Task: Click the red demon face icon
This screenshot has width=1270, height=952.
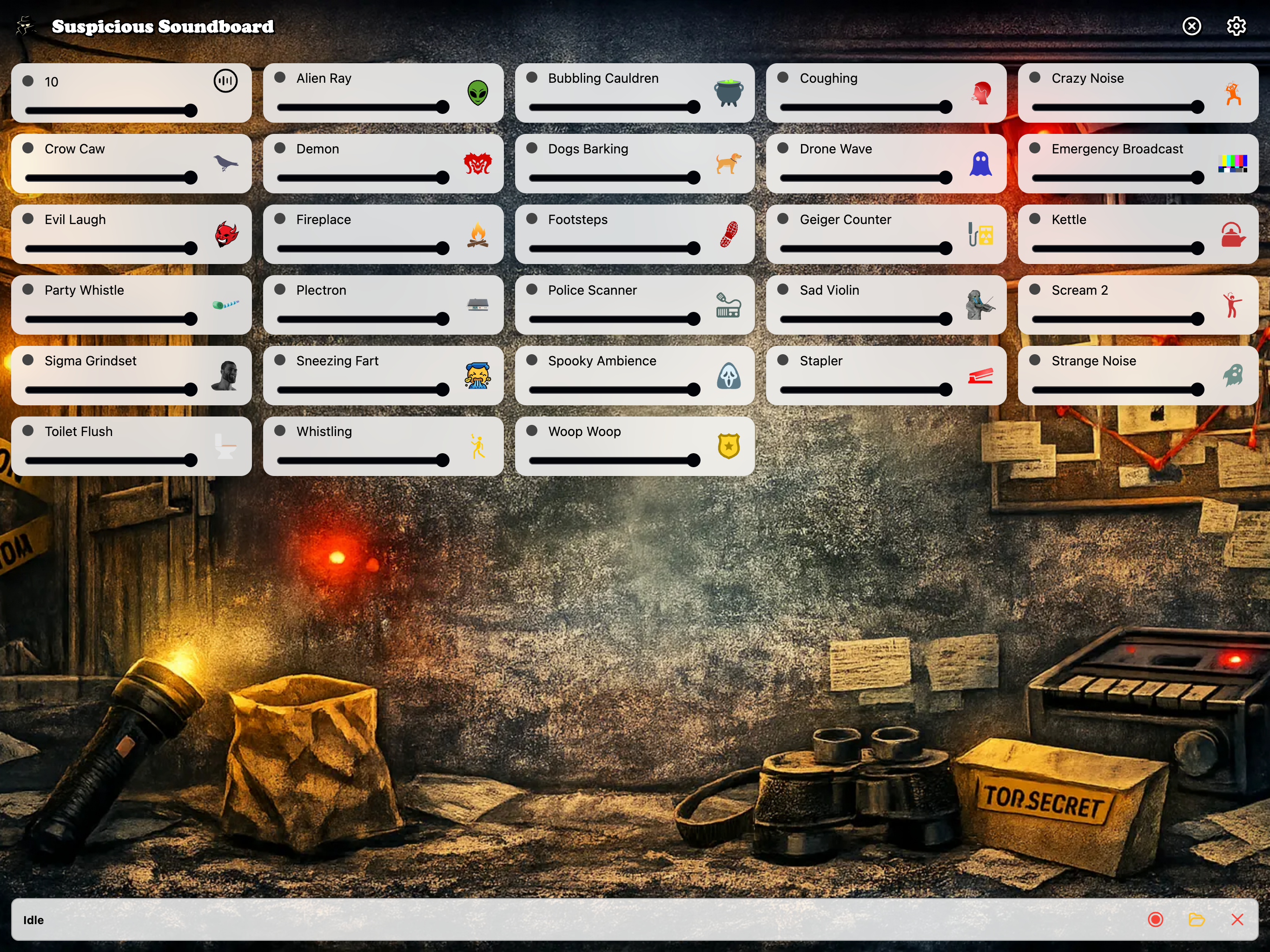Action: pos(477,164)
